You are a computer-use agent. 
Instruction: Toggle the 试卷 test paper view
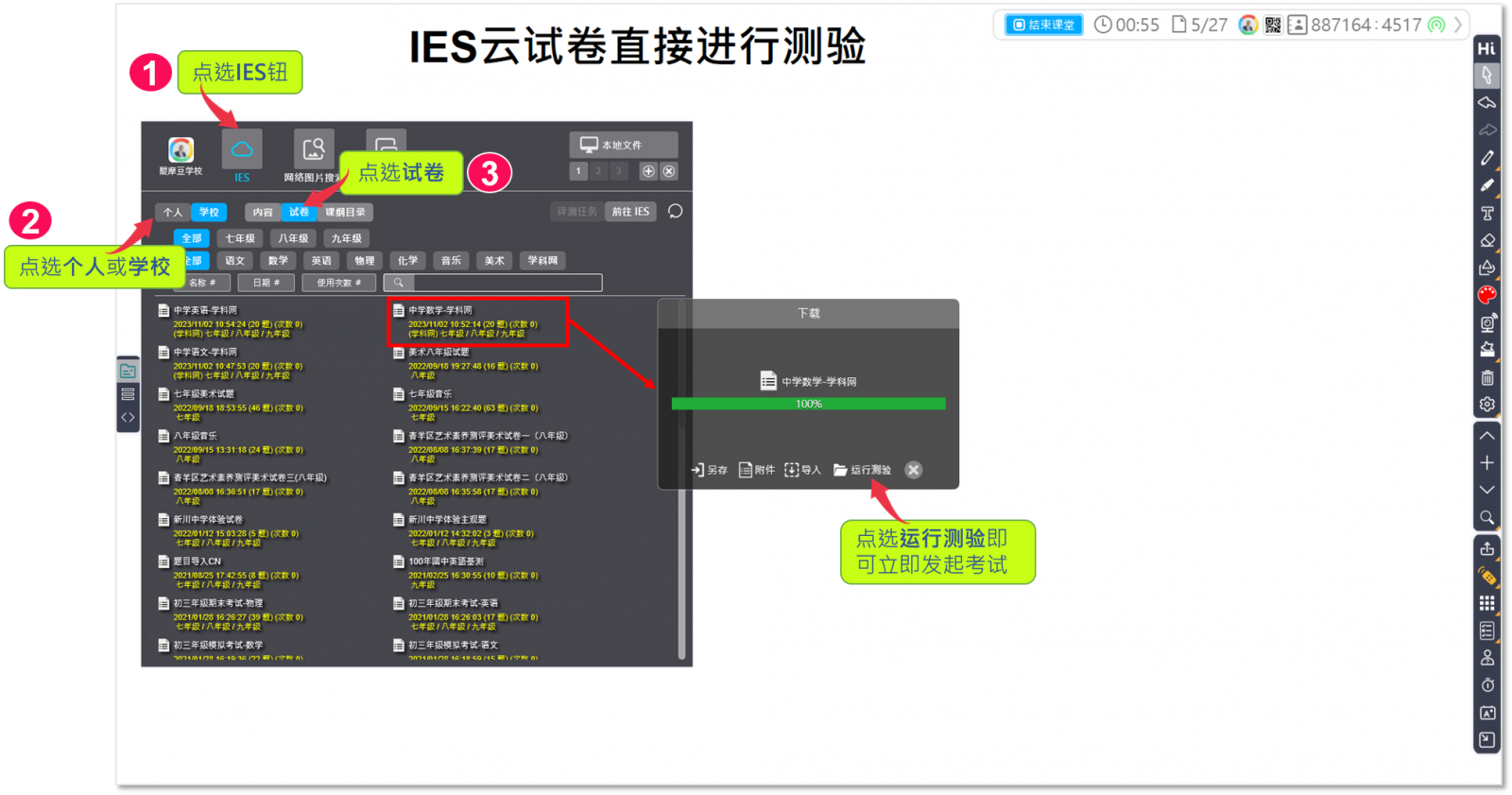tap(299, 212)
